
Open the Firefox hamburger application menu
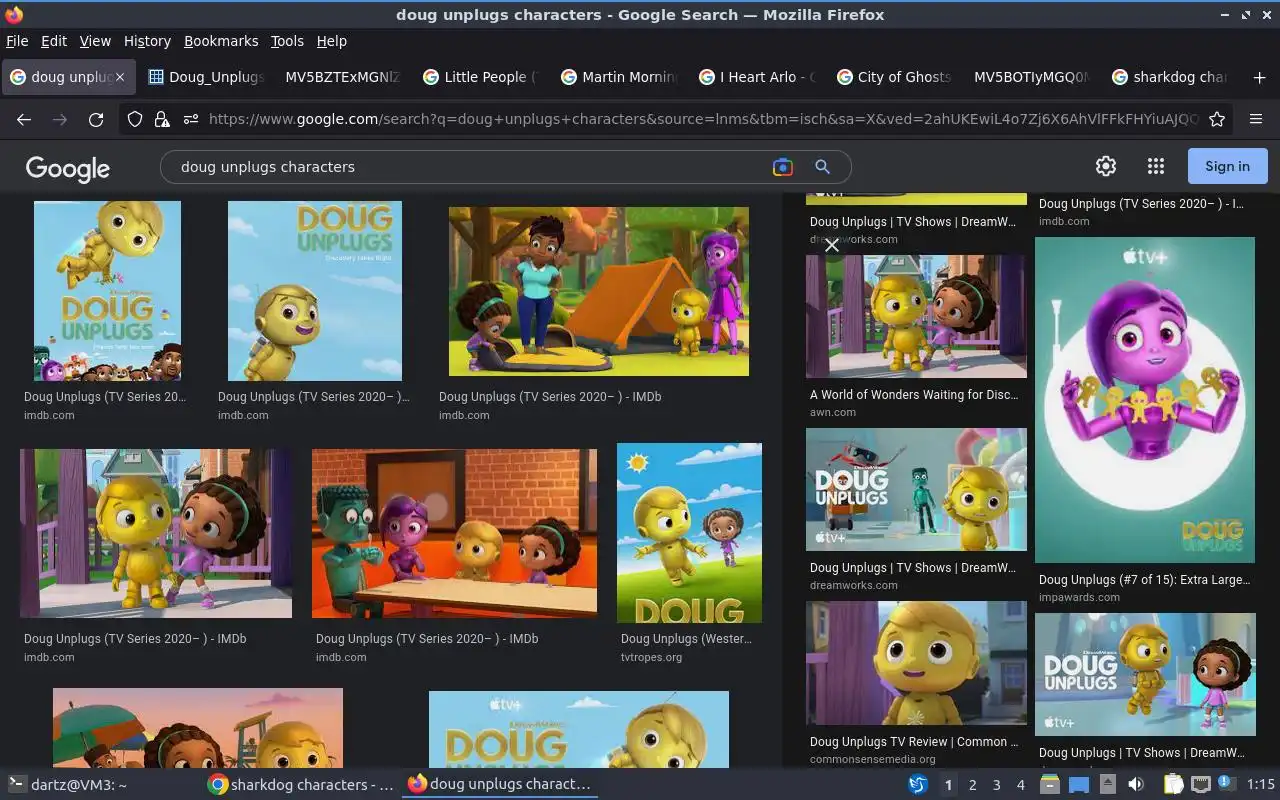pos(1256,119)
